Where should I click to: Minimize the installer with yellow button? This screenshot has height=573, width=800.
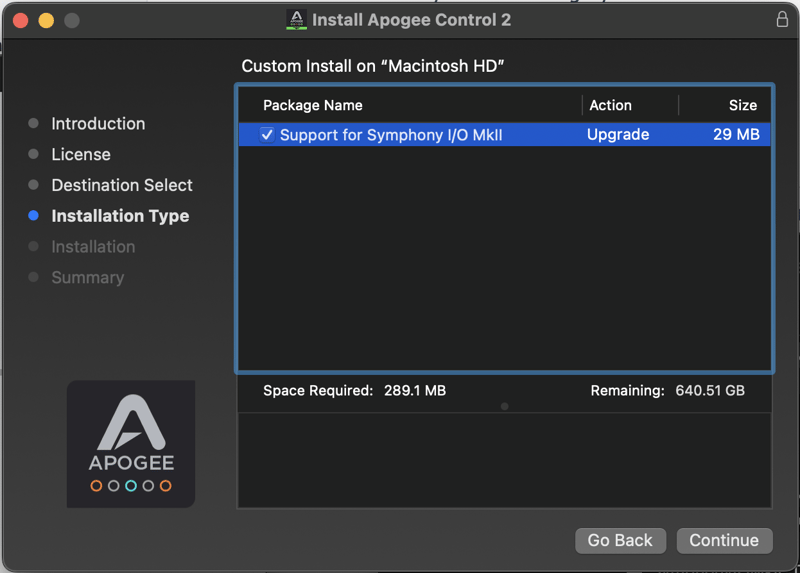pos(46,20)
